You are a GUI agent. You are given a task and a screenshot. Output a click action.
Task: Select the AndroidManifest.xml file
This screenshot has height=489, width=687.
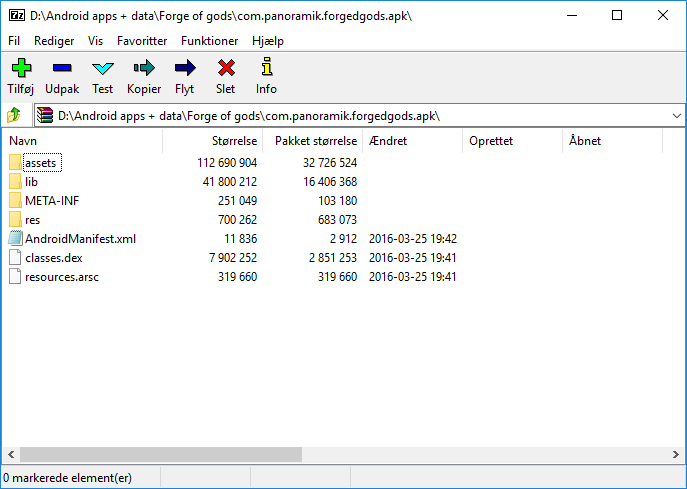79,238
